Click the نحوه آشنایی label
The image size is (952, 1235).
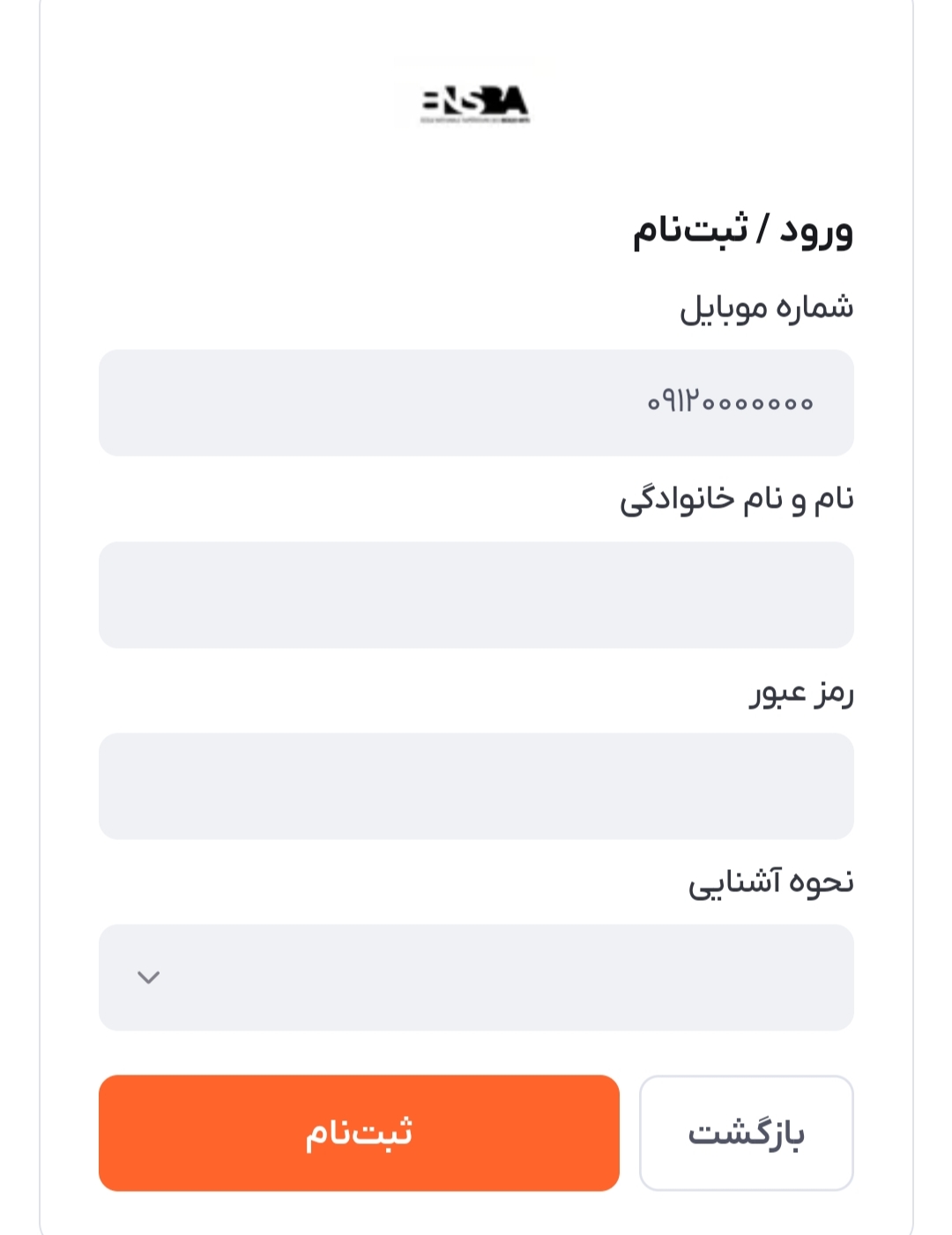tap(770, 882)
